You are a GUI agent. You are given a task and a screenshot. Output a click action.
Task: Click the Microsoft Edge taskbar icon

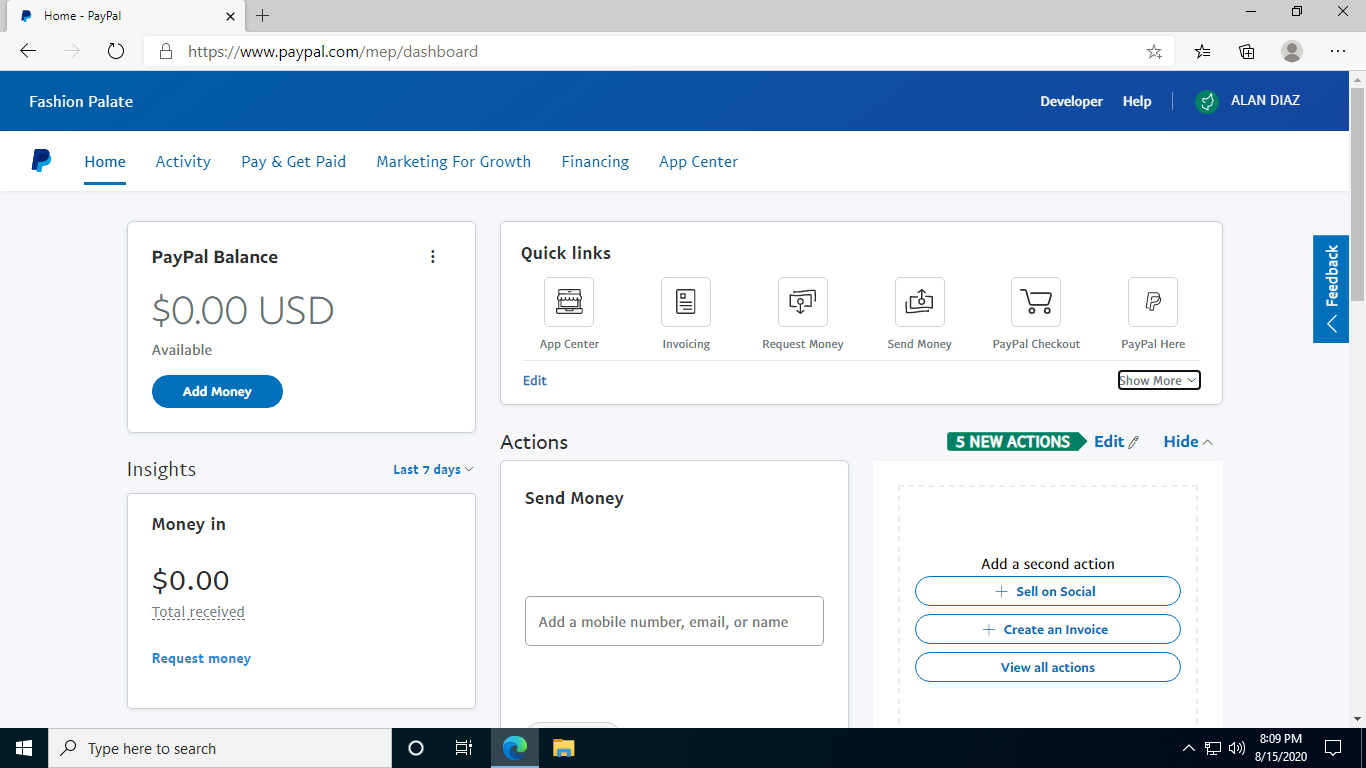coord(515,748)
